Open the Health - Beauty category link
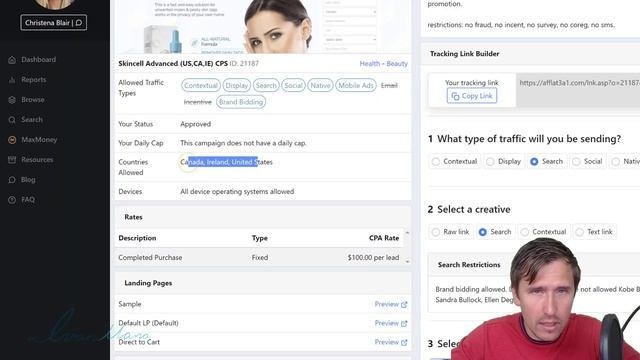 pyautogui.click(x=383, y=64)
